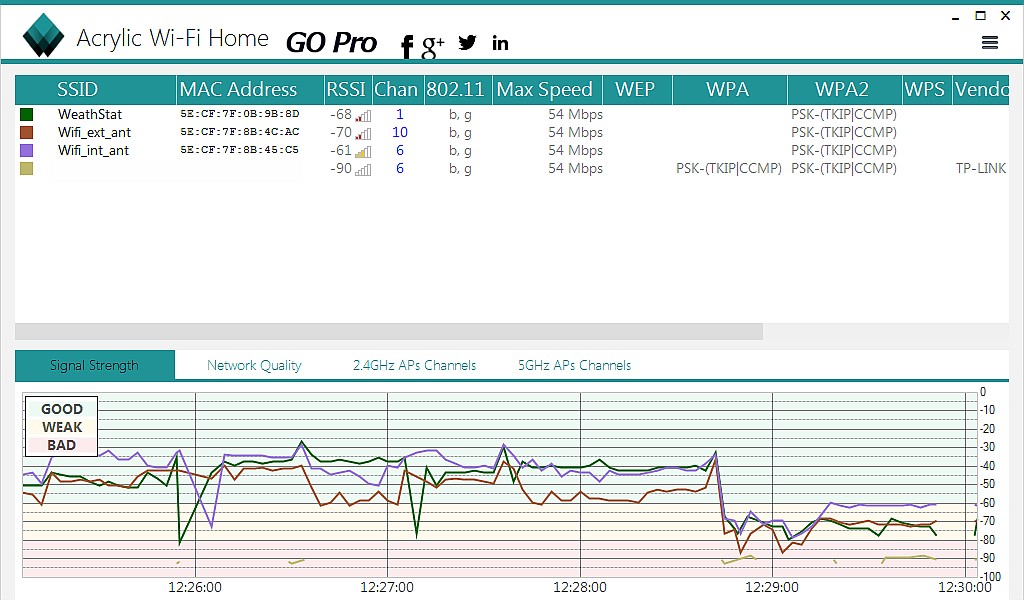The width and height of the screenshot is (1024, 600).
Task: Click channel 10 for Wifi_ext_ant
Action: (400, 133)
